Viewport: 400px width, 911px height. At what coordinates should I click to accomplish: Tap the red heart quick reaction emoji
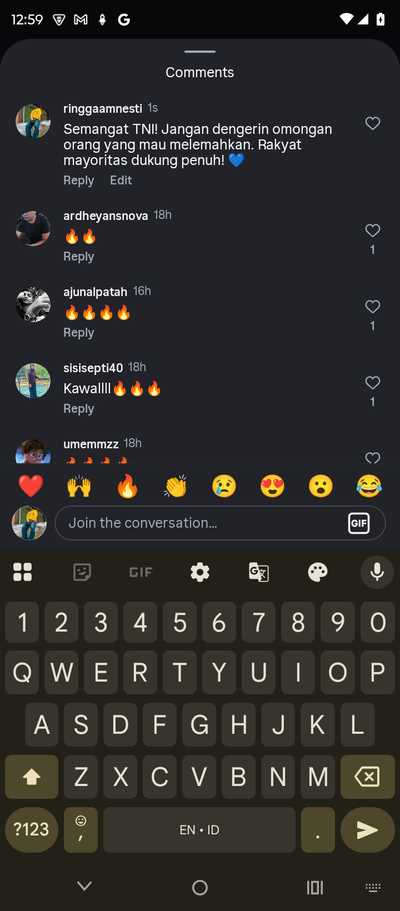(31, 486)
